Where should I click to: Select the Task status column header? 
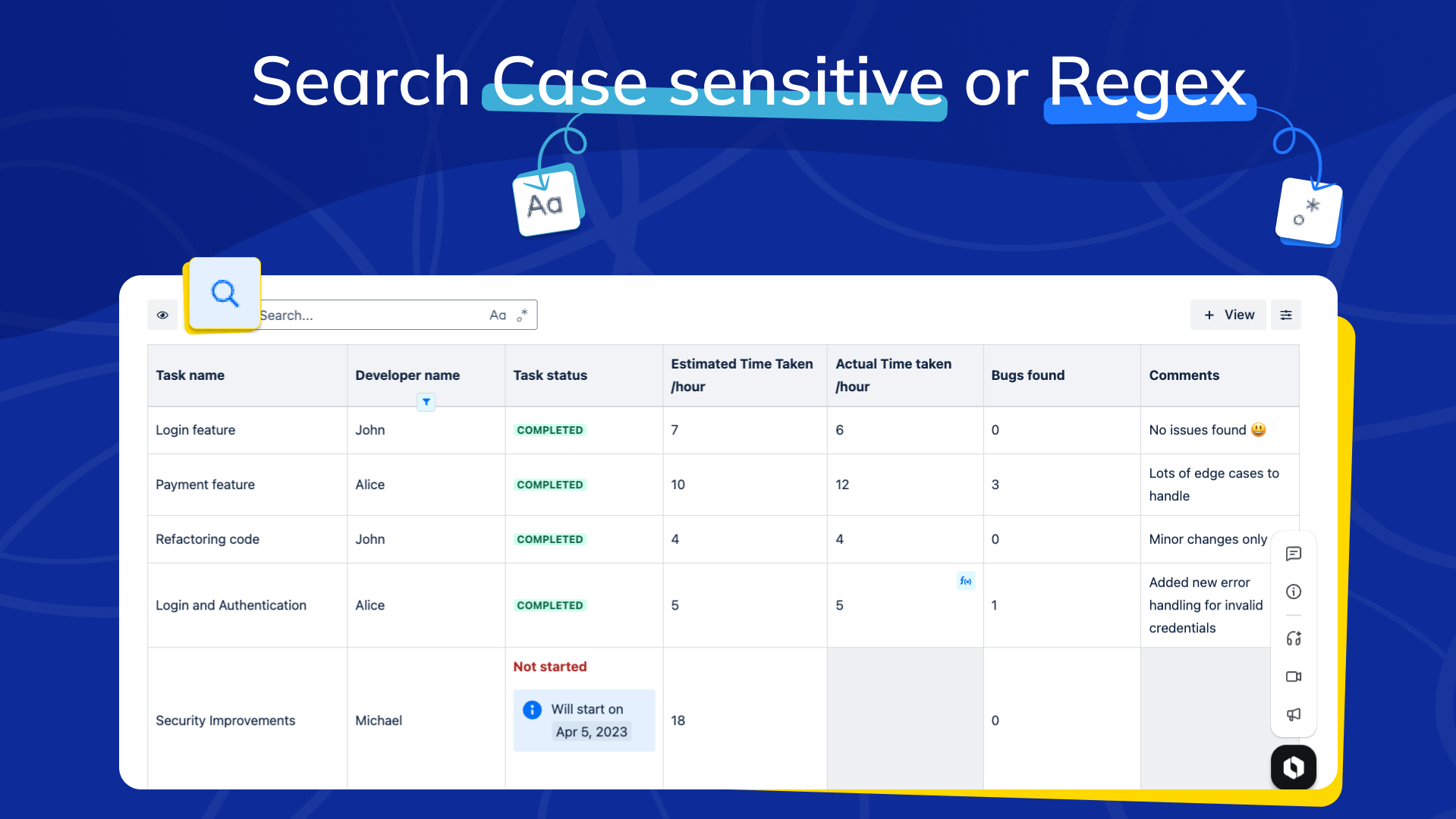(x=550, y=375)
